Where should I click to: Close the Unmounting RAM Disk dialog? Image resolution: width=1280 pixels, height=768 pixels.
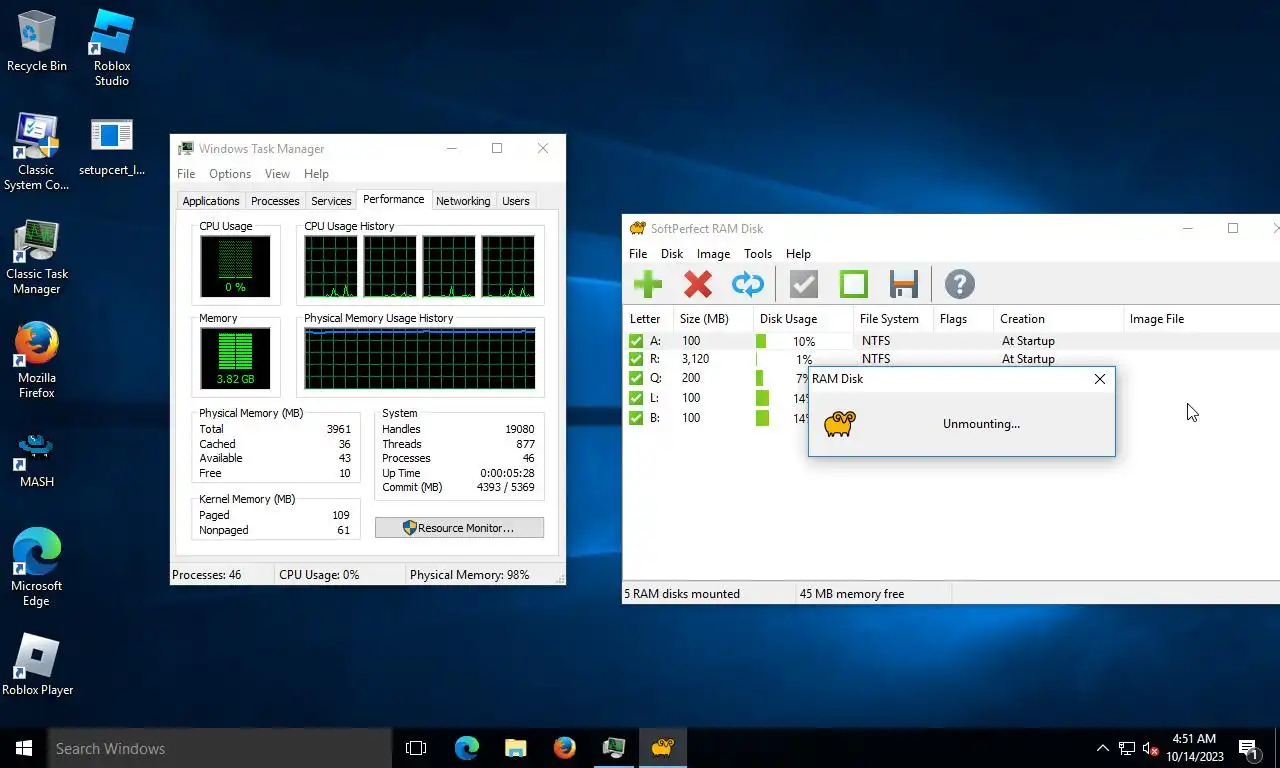1100,379
